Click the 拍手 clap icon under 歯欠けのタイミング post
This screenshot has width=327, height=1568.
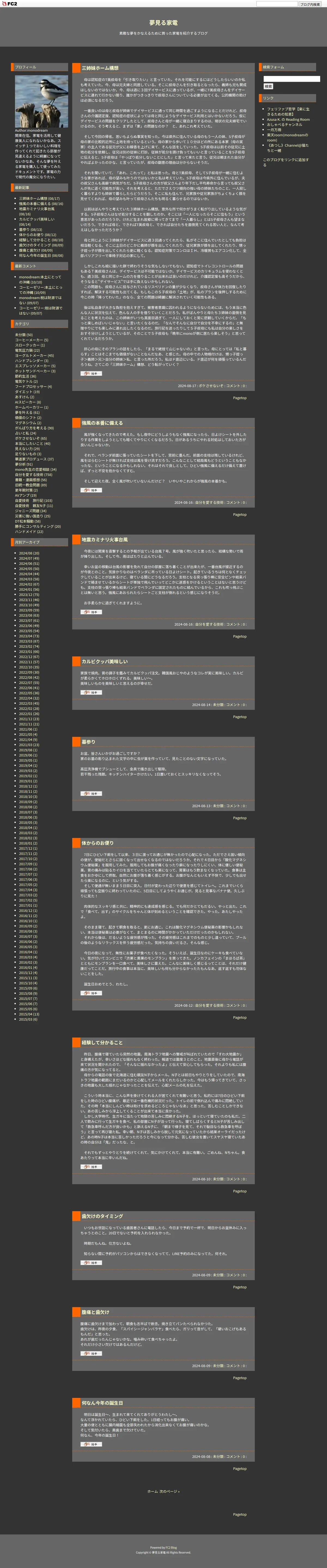coord(91,1262)
